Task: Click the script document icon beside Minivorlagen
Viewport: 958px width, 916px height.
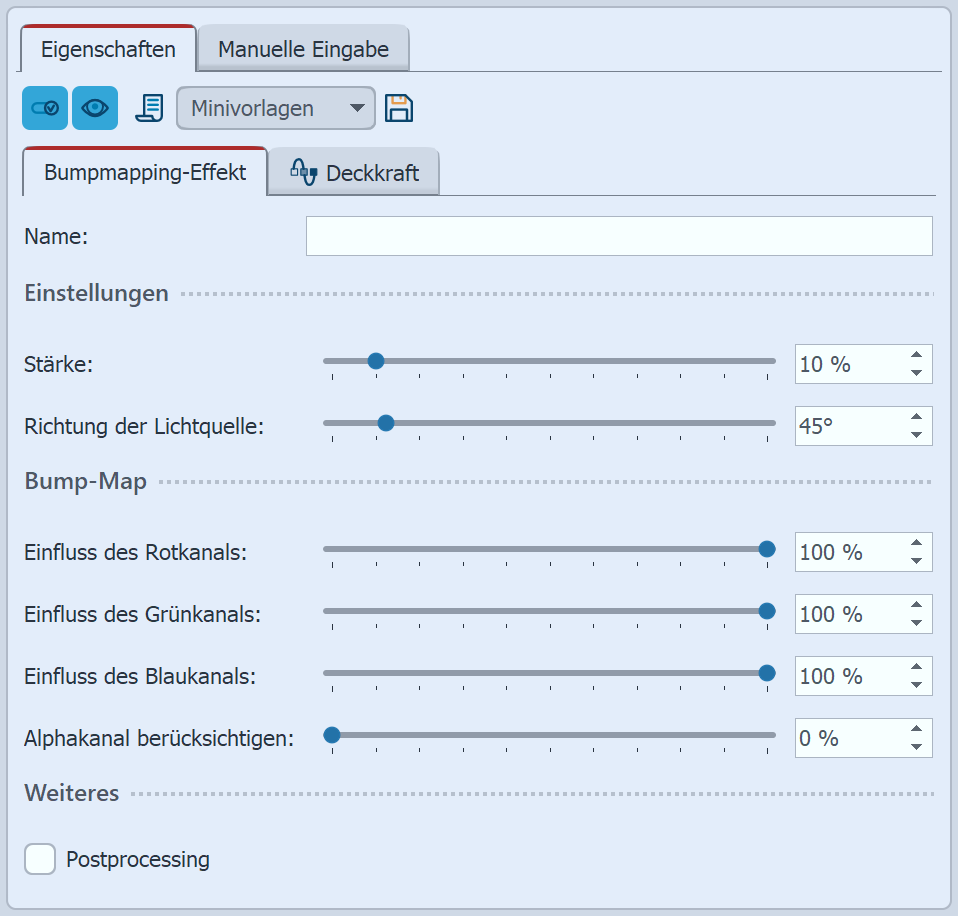Action: tap(150, 108)
